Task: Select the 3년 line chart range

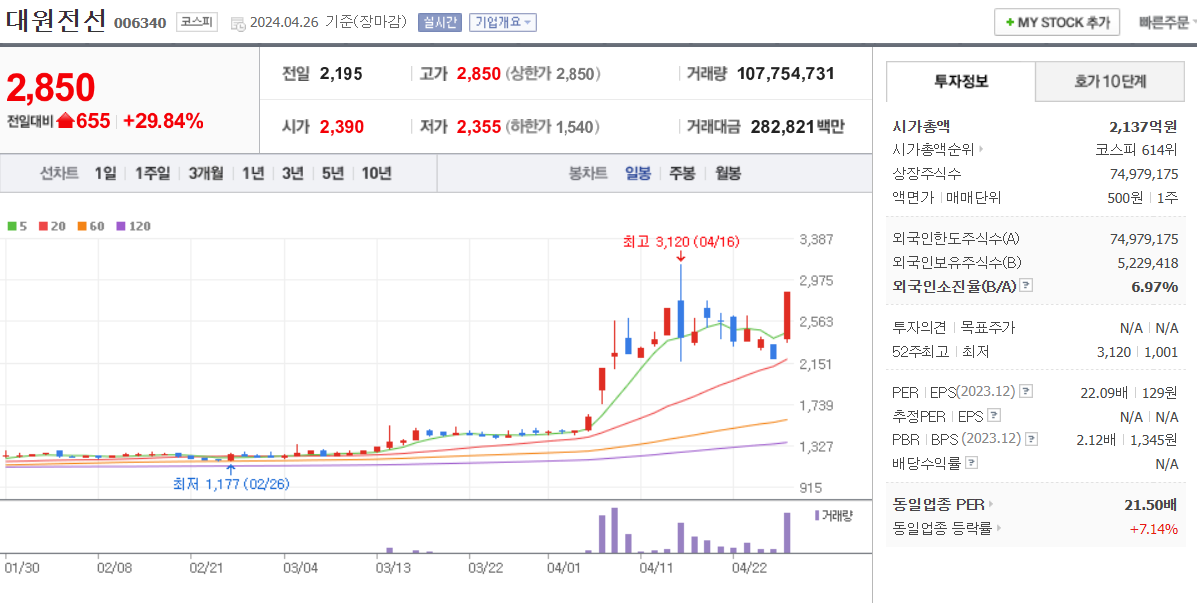Action: (292, 173)
